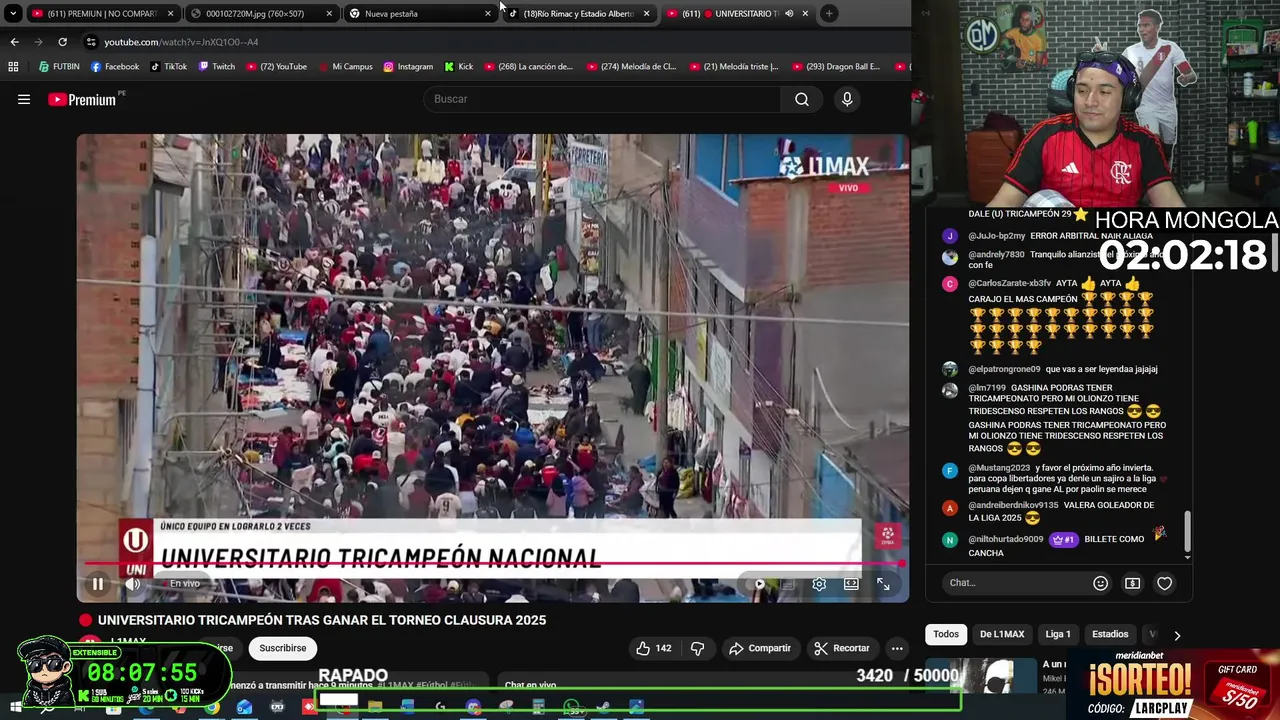Open the three-dot more actions menu
The image size is (1280, 720).
click(897, 648)
